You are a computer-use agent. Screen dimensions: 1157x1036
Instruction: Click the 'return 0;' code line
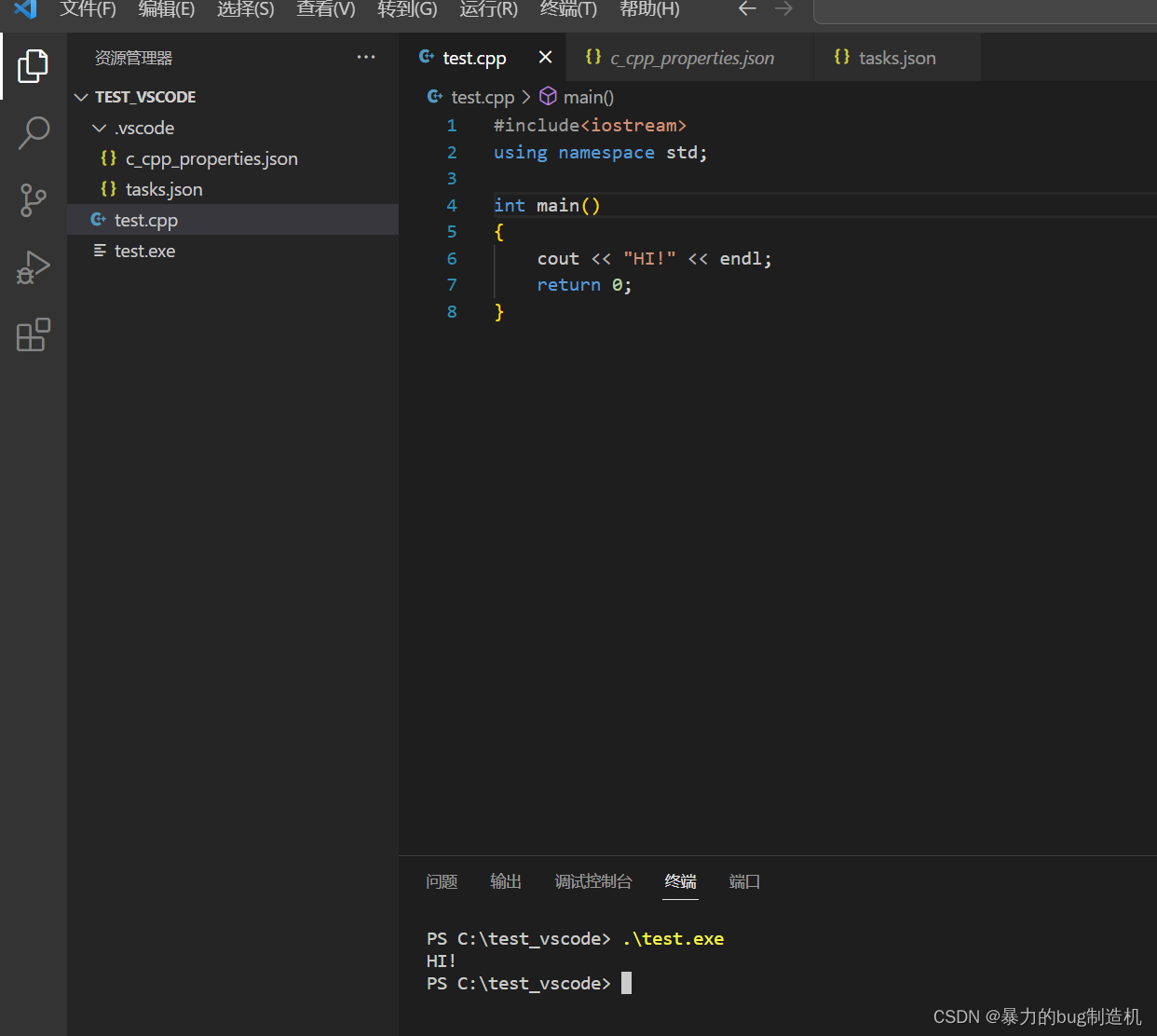[584, 285]
